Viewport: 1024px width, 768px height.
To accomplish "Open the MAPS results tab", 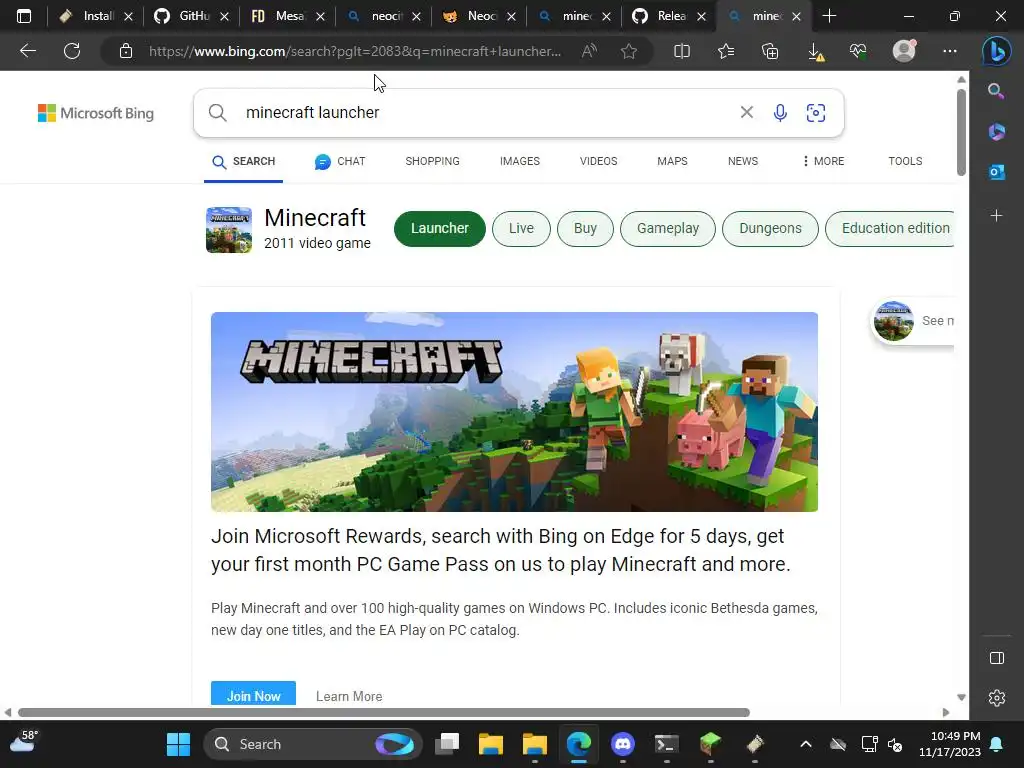I will [672, 161].
